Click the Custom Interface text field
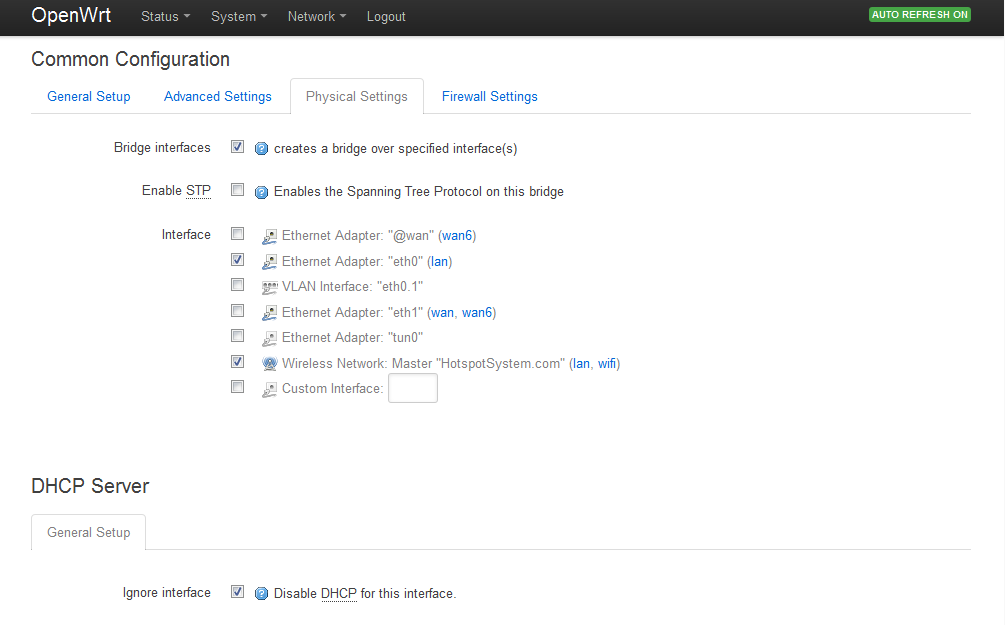 (412, 388)
